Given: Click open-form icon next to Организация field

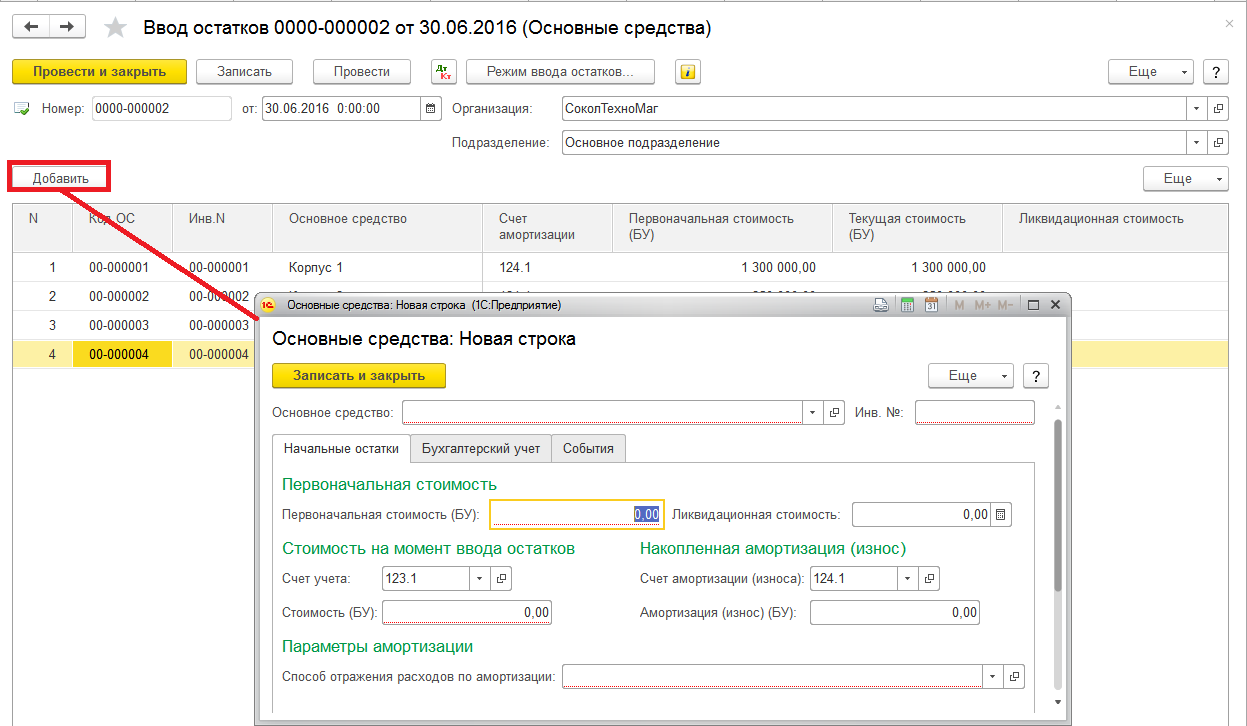Looking at the screenshot, I should [1218, 109].
